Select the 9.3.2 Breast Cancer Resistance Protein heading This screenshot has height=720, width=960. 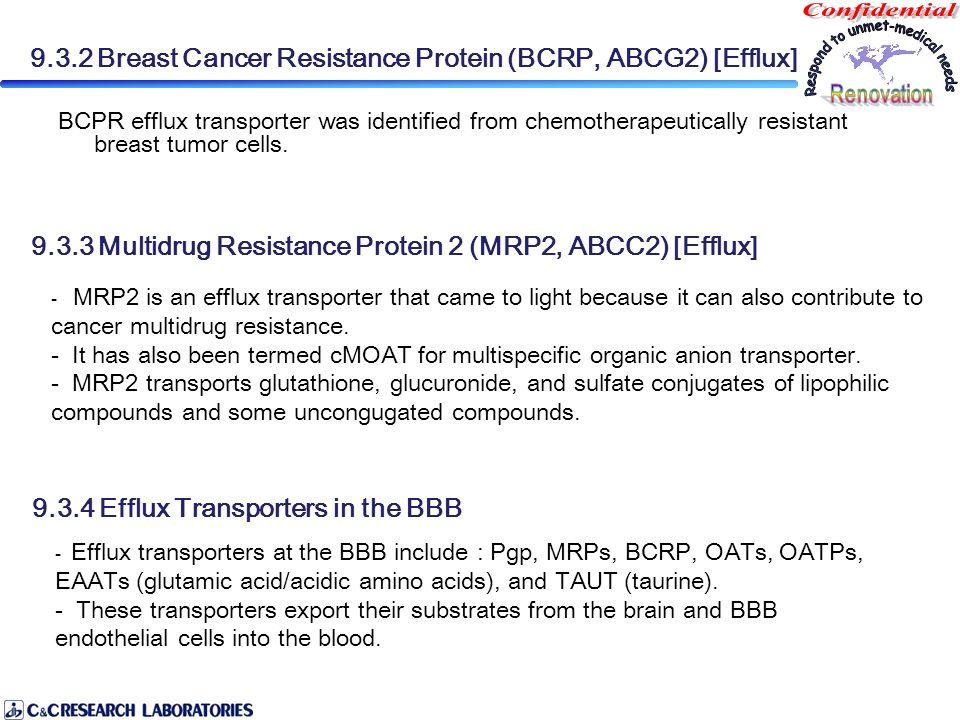tap(414, 58)
